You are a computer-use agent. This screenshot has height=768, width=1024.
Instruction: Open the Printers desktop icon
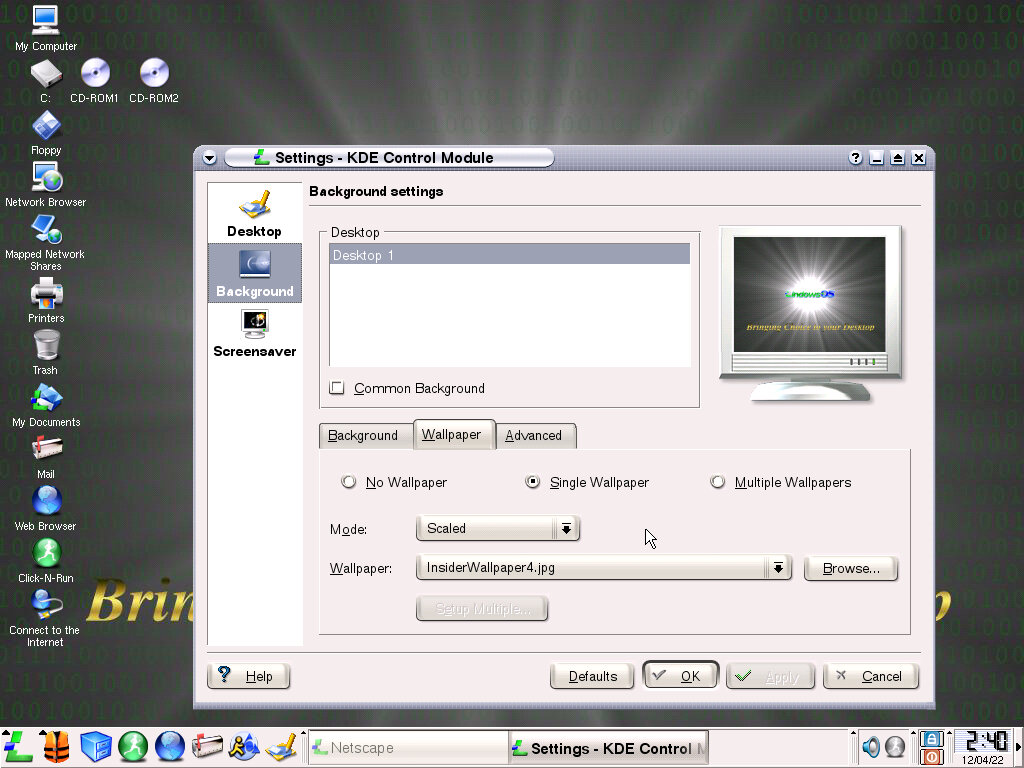[x=46, y=295]
